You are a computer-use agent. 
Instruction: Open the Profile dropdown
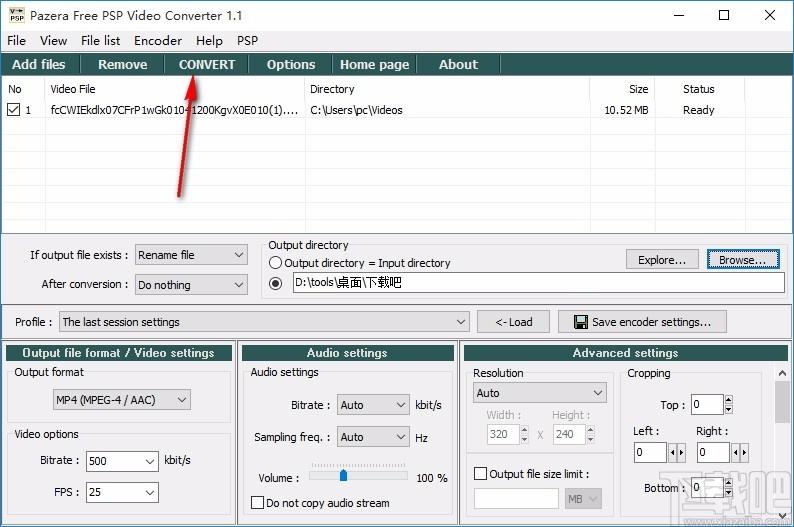click(264, 322)
